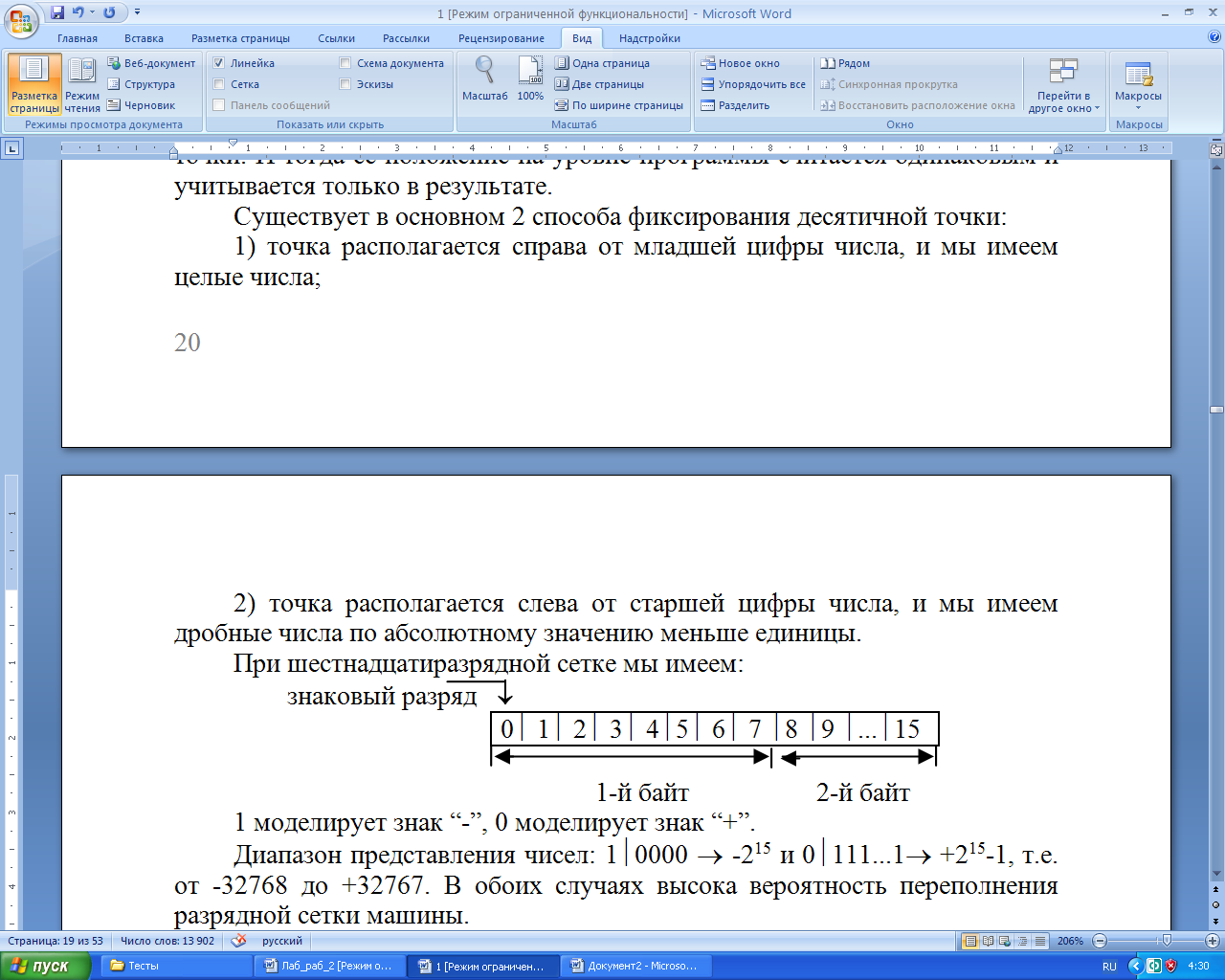Switch to Тесты folder taskbar button
Image resolution: width=1225 pixels, height=980 pixels.
(x=175, y=966)
